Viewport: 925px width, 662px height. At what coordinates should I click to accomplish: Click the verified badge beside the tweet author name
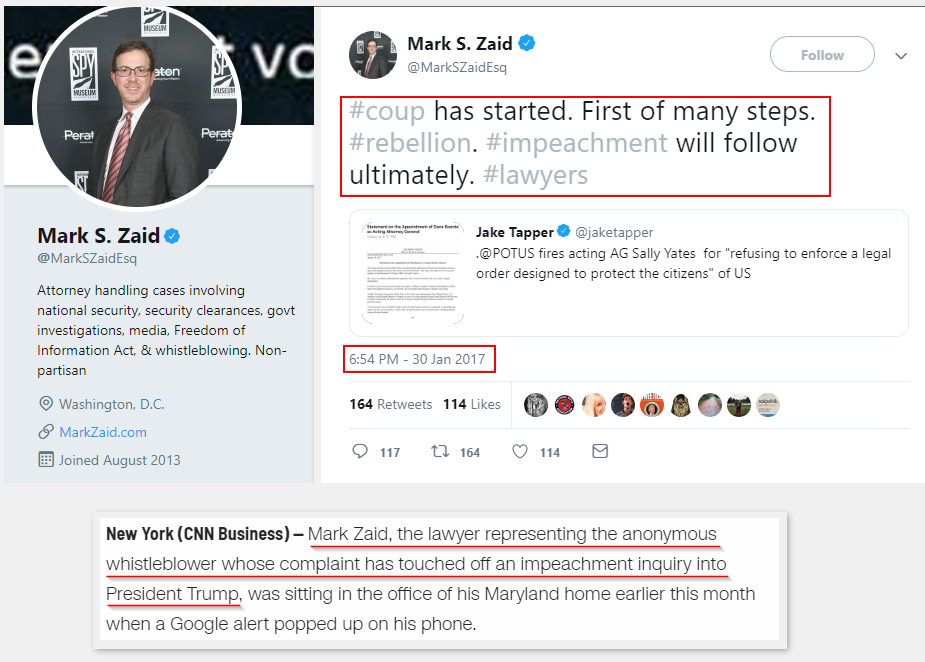(527, 43)
